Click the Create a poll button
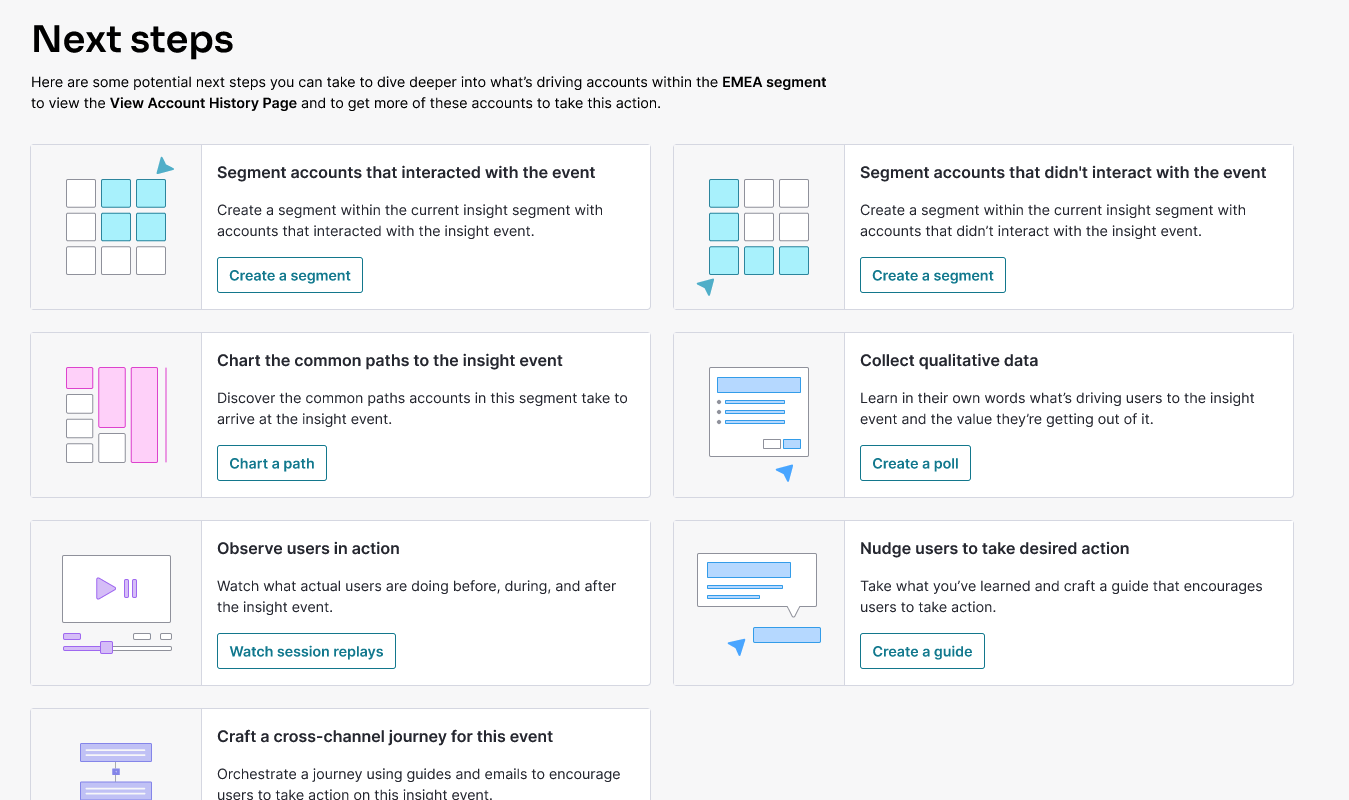Image resolution: width=1349 pixels, height=800 pixels. point(916,463)
